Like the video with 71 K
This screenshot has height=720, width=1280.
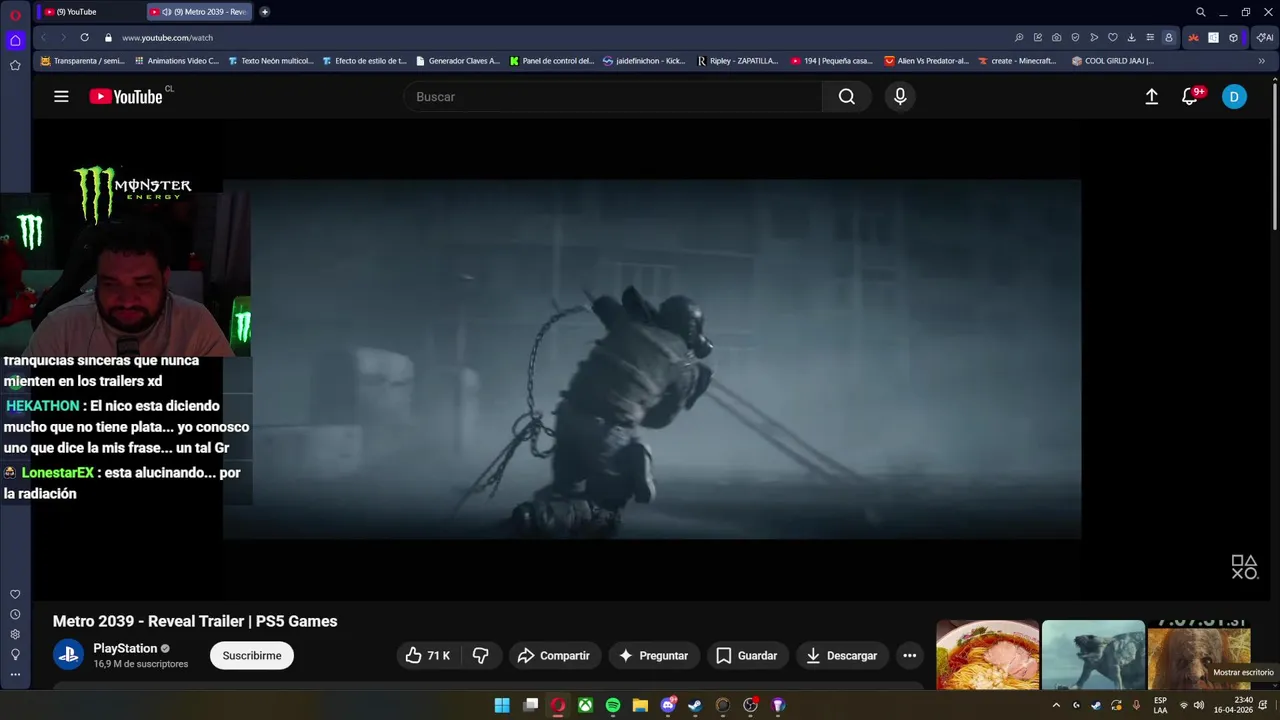pos(427,656)
